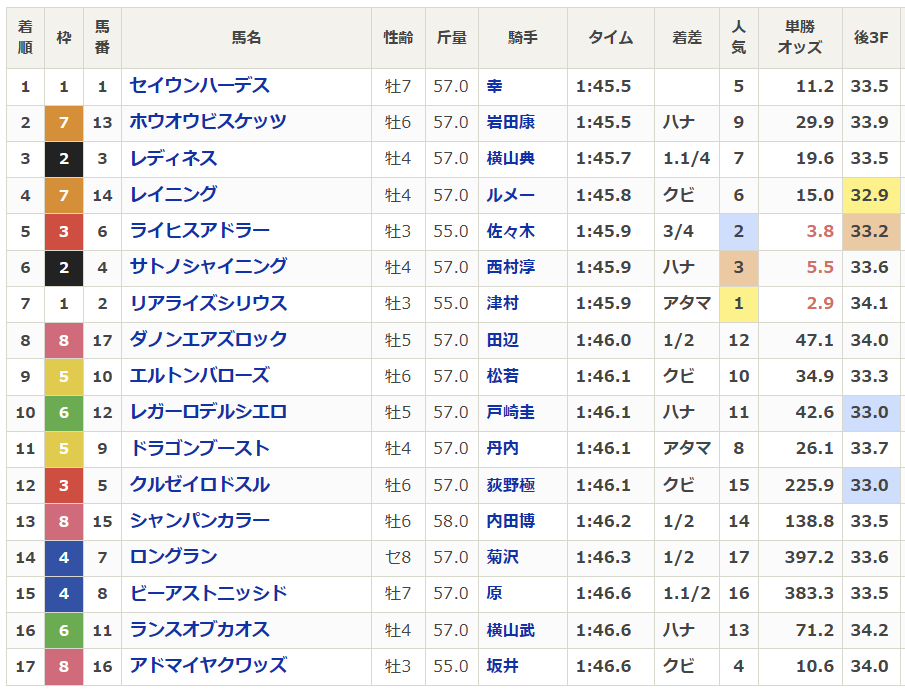This screenshot has height=692, width=905.
Task: Open jockey link 戸崎圭
Action: (x=510, y=412)
